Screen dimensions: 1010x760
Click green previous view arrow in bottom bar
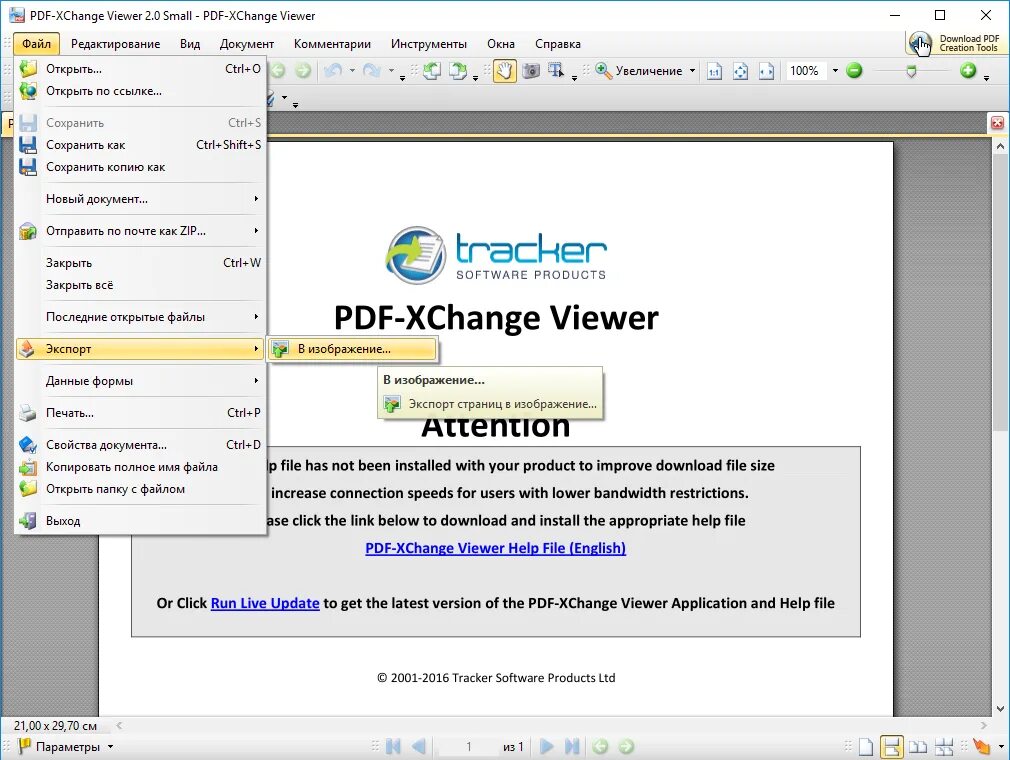pos(600,746)
